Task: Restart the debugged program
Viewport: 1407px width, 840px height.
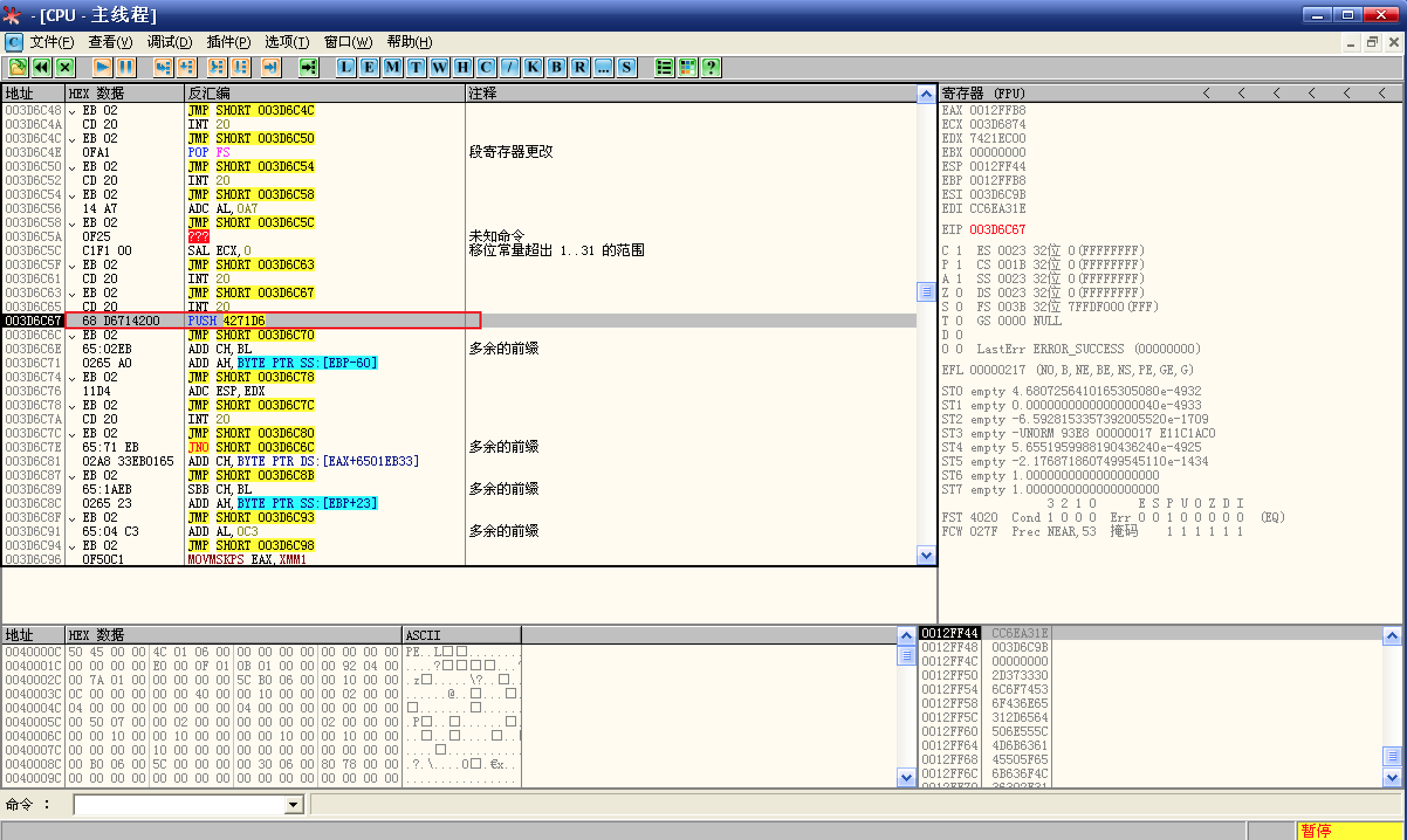Action: tap(40, 67)
